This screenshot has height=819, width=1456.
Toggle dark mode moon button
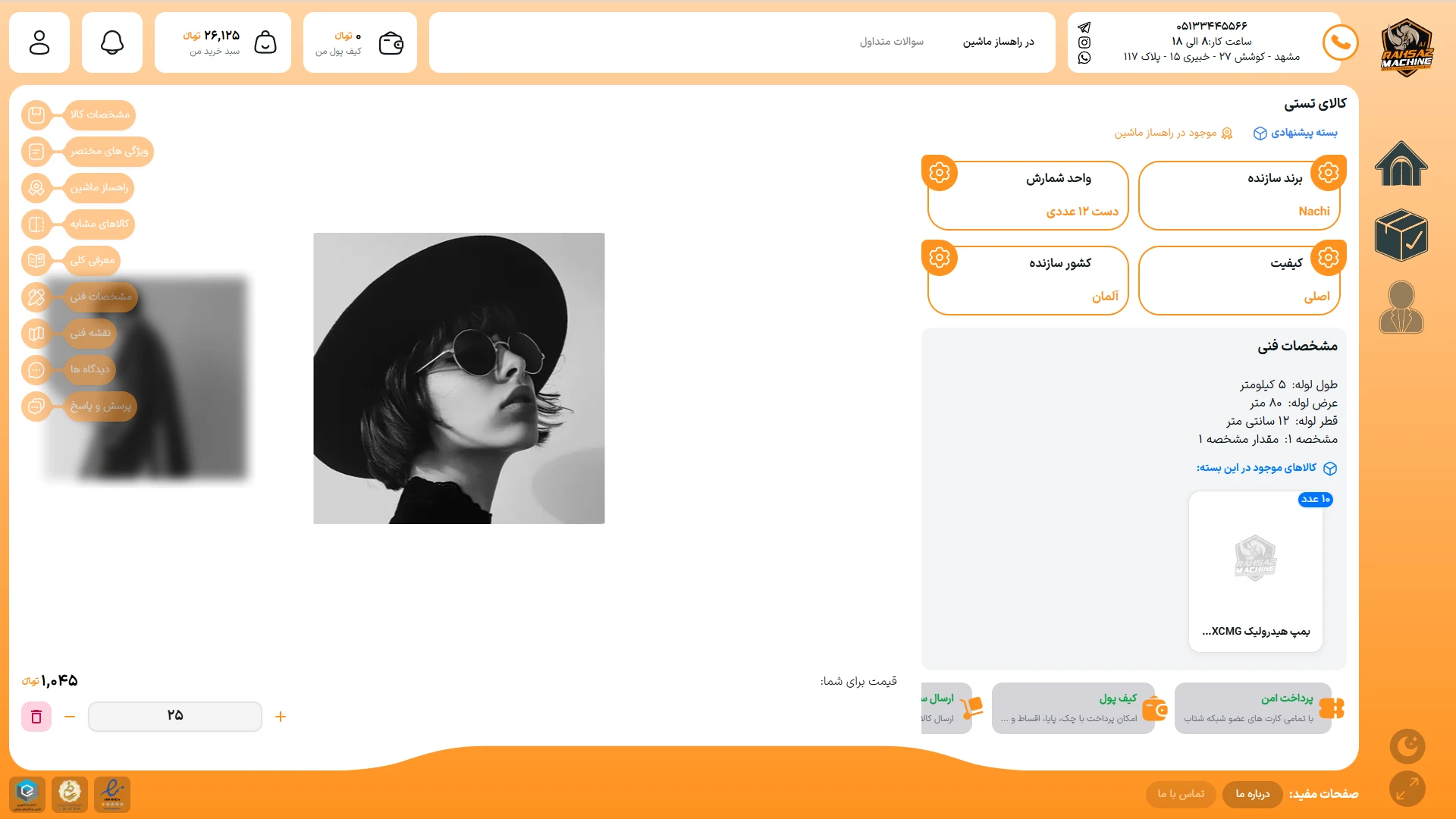click(x=1407, y=746)
